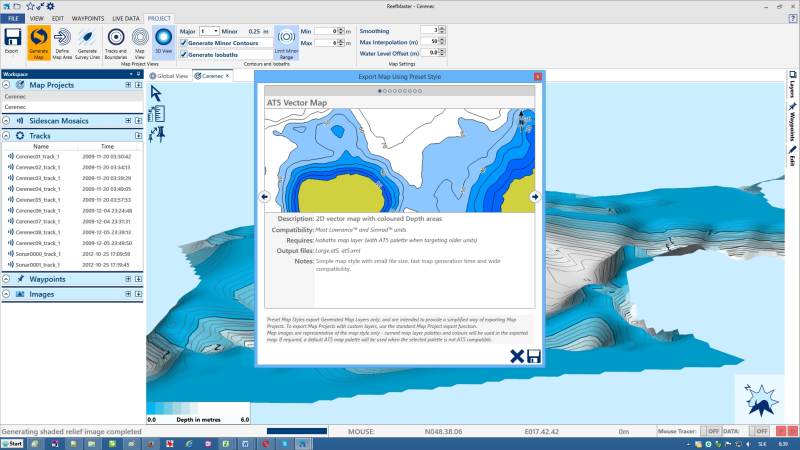Save the export using the floppy disk icon

click(x=534, y=357)
